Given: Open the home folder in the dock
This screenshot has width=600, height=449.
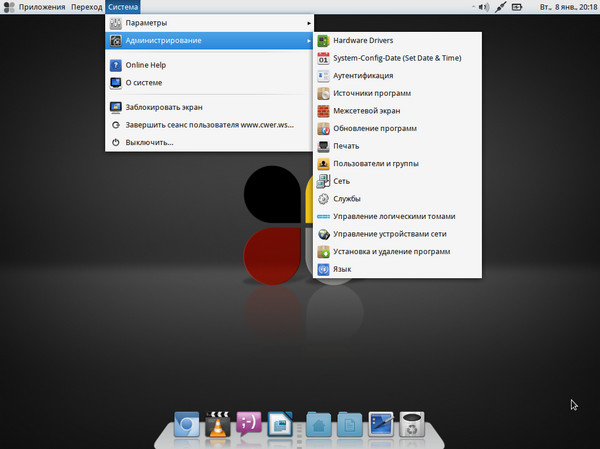Looking at the screenshot, I should coord(319,425).
